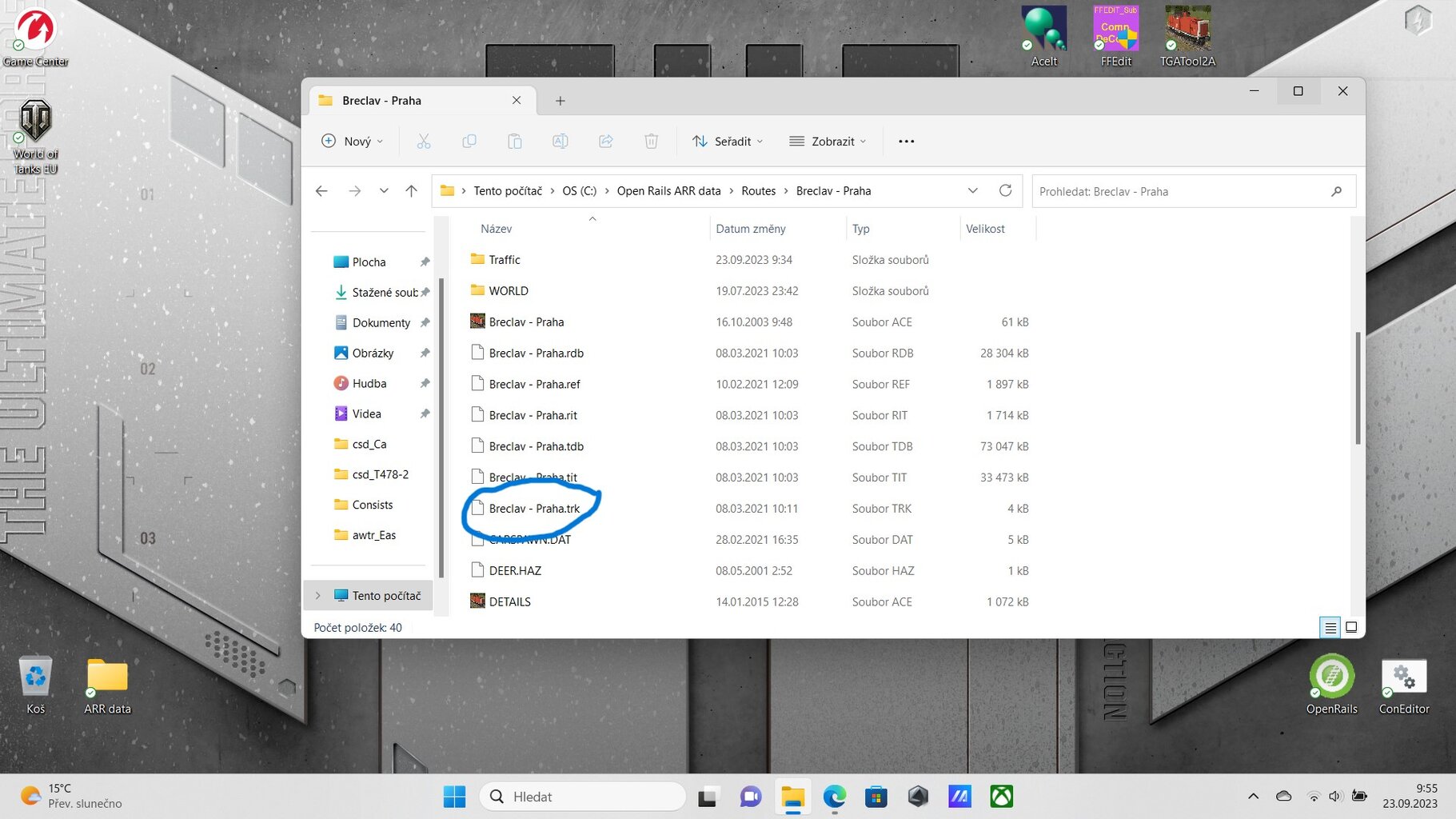Show hidden tray icons chevron

click(1253, 797)
